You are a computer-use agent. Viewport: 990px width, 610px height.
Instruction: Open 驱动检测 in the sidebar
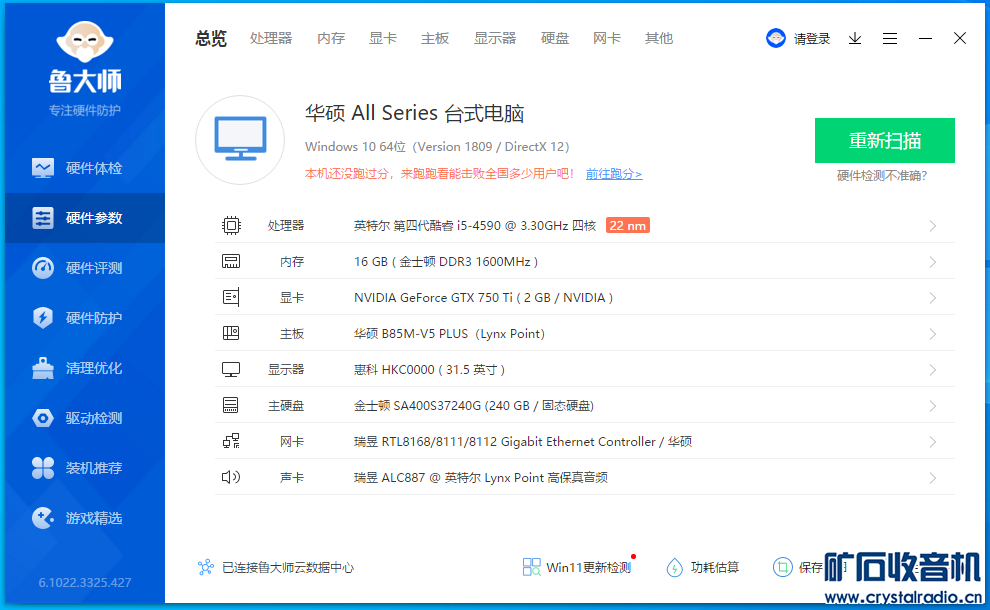coord(85,418)
